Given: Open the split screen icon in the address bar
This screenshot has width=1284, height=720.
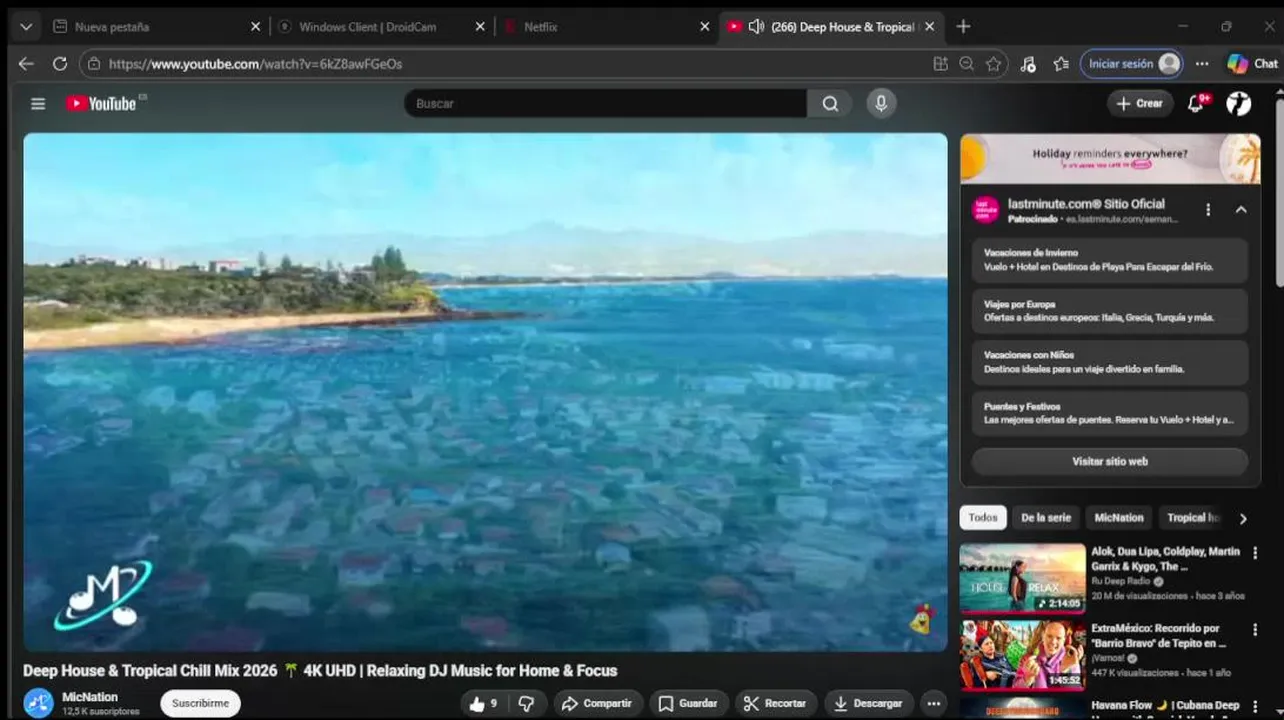Looking at the screenshot, I should point(940,64).
